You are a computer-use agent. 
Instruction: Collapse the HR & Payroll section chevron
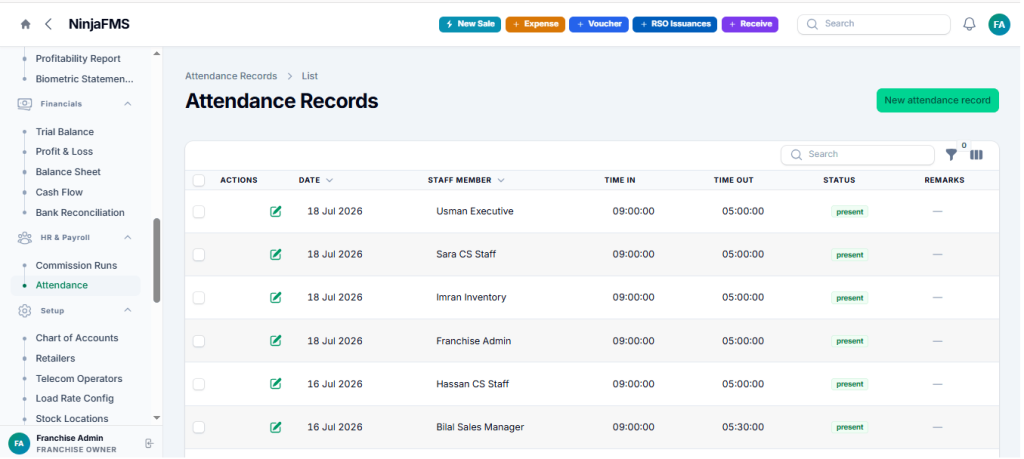point(128,238)
